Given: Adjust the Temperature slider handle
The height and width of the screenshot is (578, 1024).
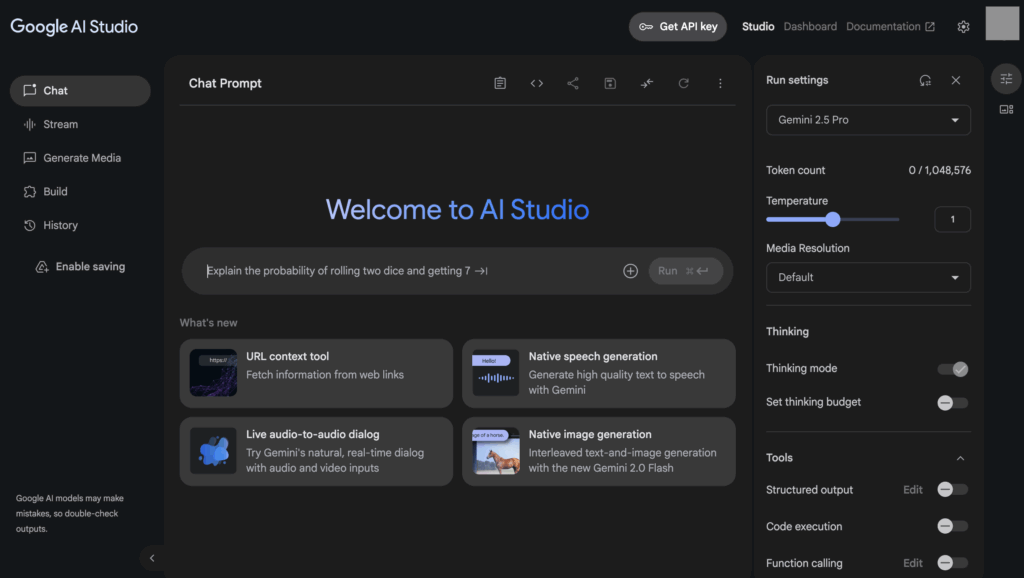Looking at the screenshot, I should [833, 219].
